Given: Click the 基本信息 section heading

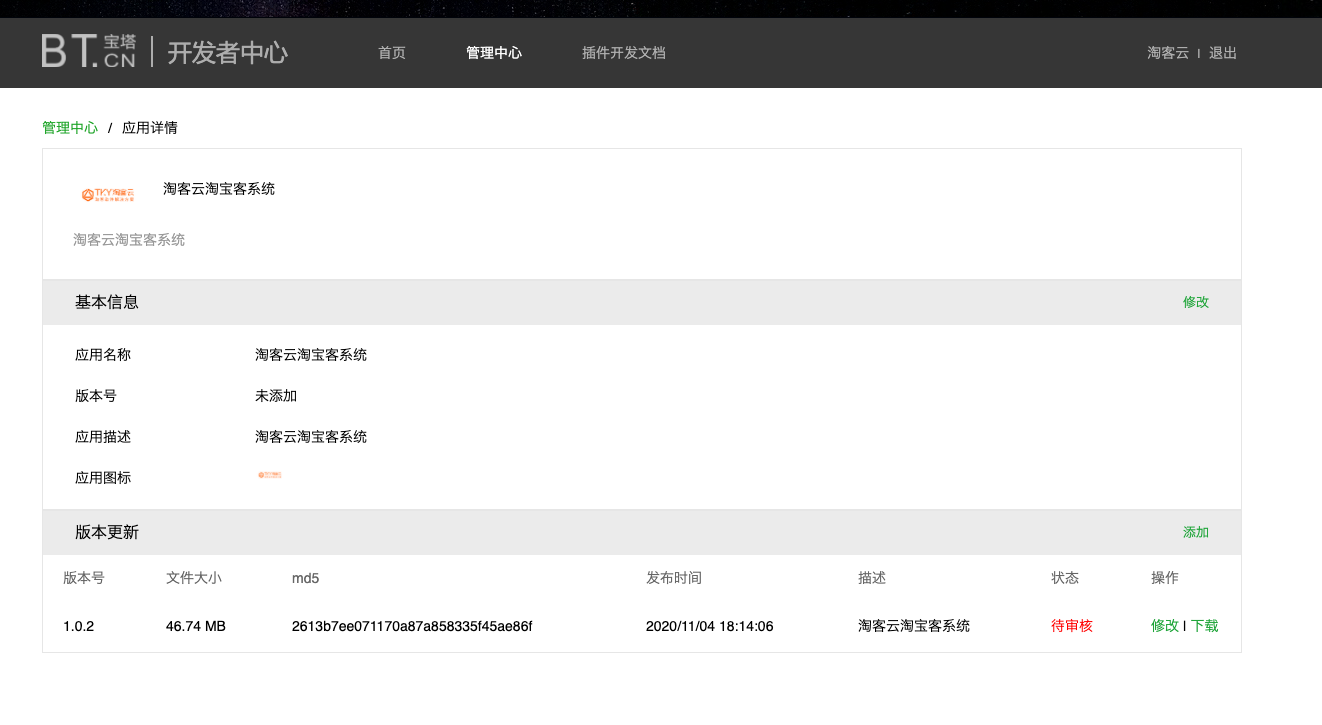Looking at the screenshot, I should coord(107,302).
